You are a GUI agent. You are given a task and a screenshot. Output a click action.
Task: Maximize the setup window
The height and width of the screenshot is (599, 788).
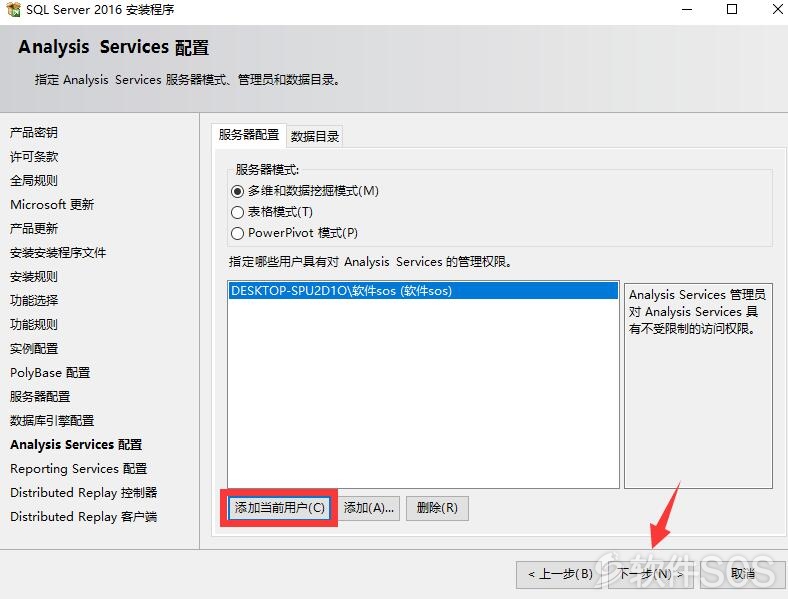pyautogui.click(x=732, y=10)
